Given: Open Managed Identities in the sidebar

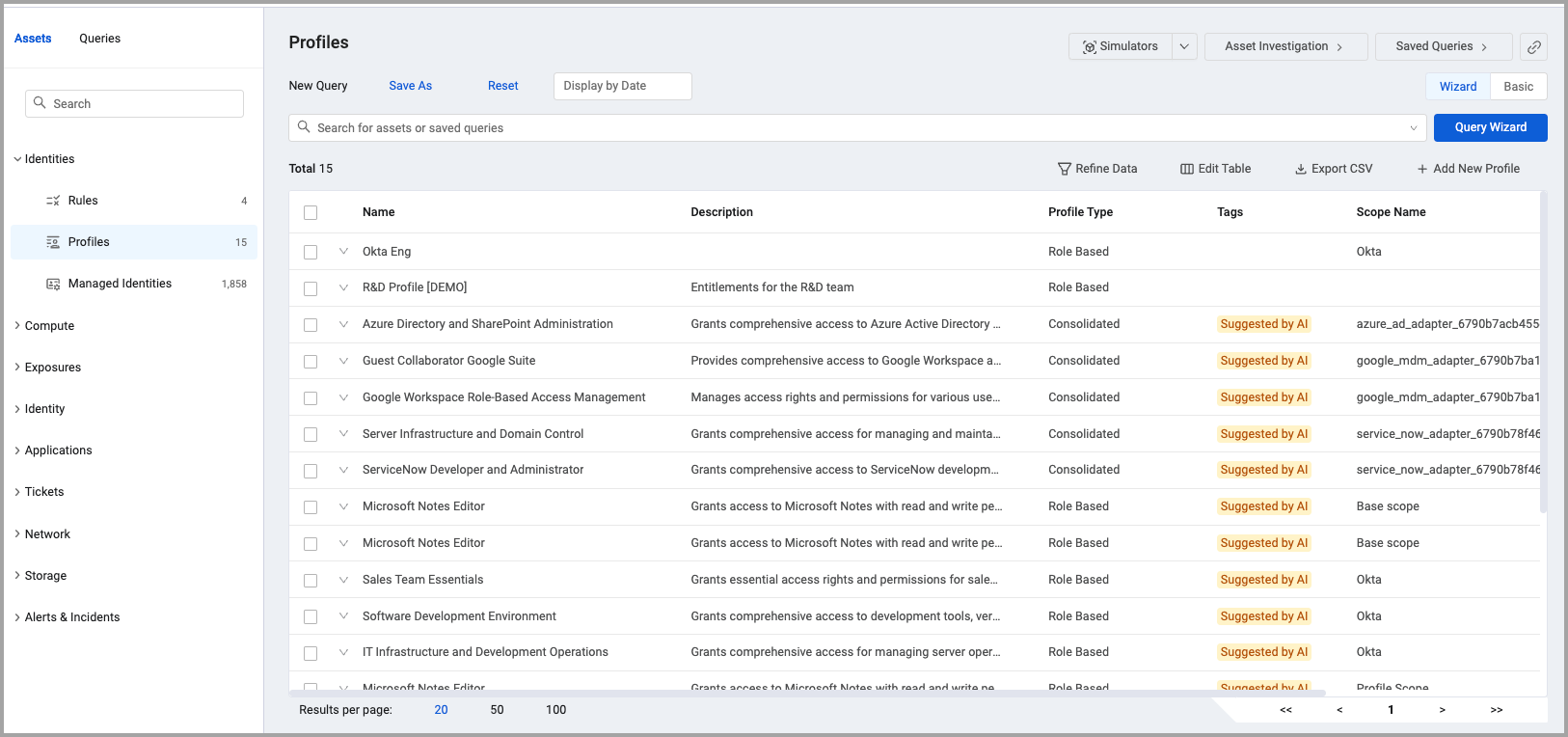Looking at the screenshot, I should tap(134, 284).
